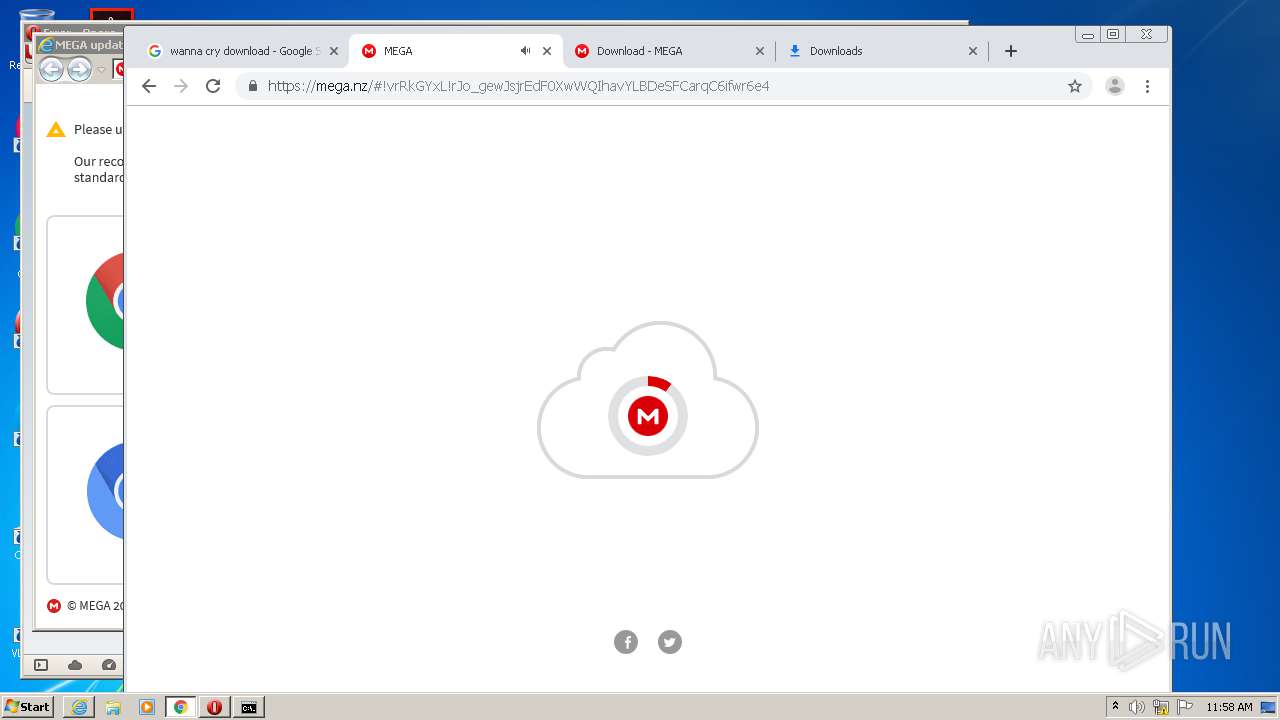1280x720 pixels.
Task: Switch to Opera via the taskbar
Action: point(214,707)
